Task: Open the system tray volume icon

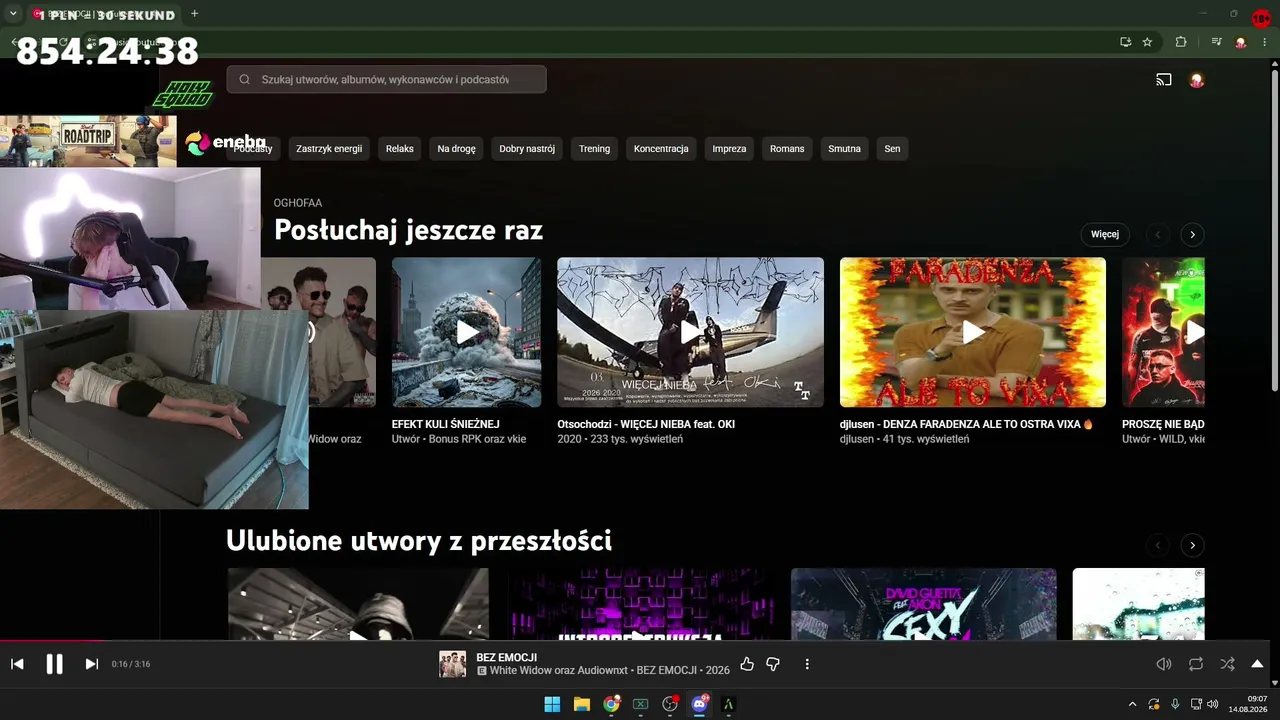Action: click(x=1213, y=704)
